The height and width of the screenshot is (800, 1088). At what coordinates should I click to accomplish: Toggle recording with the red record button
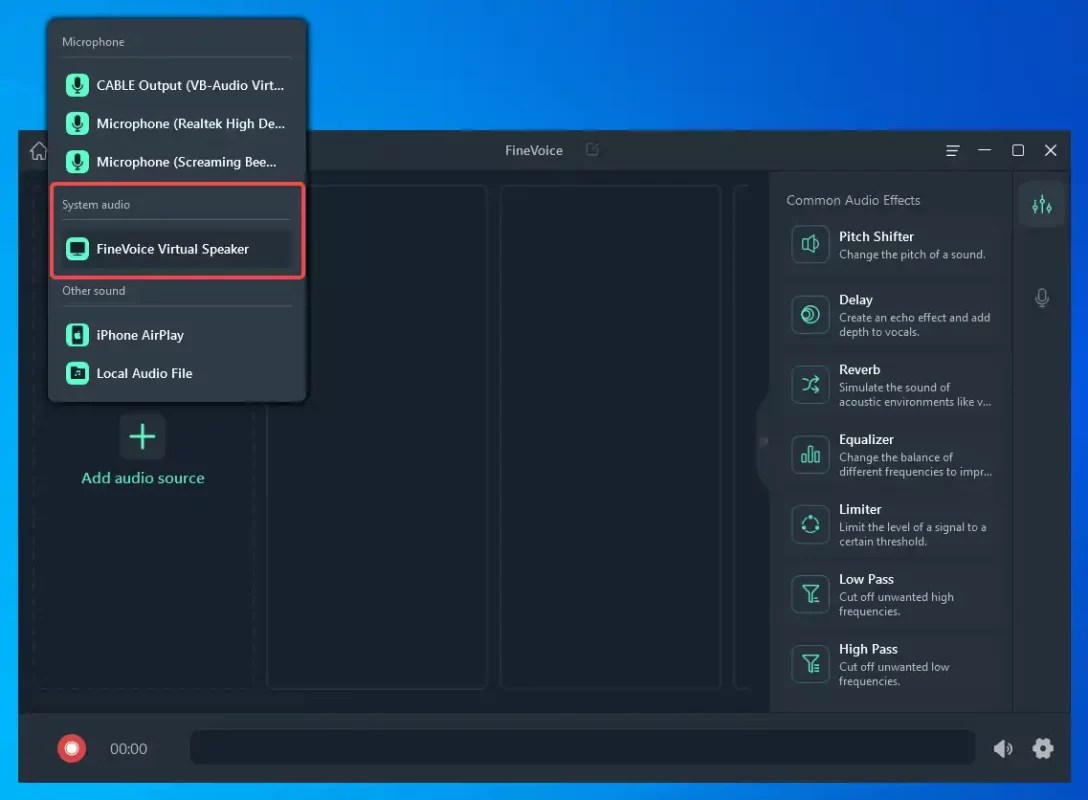tap(71, 747)
